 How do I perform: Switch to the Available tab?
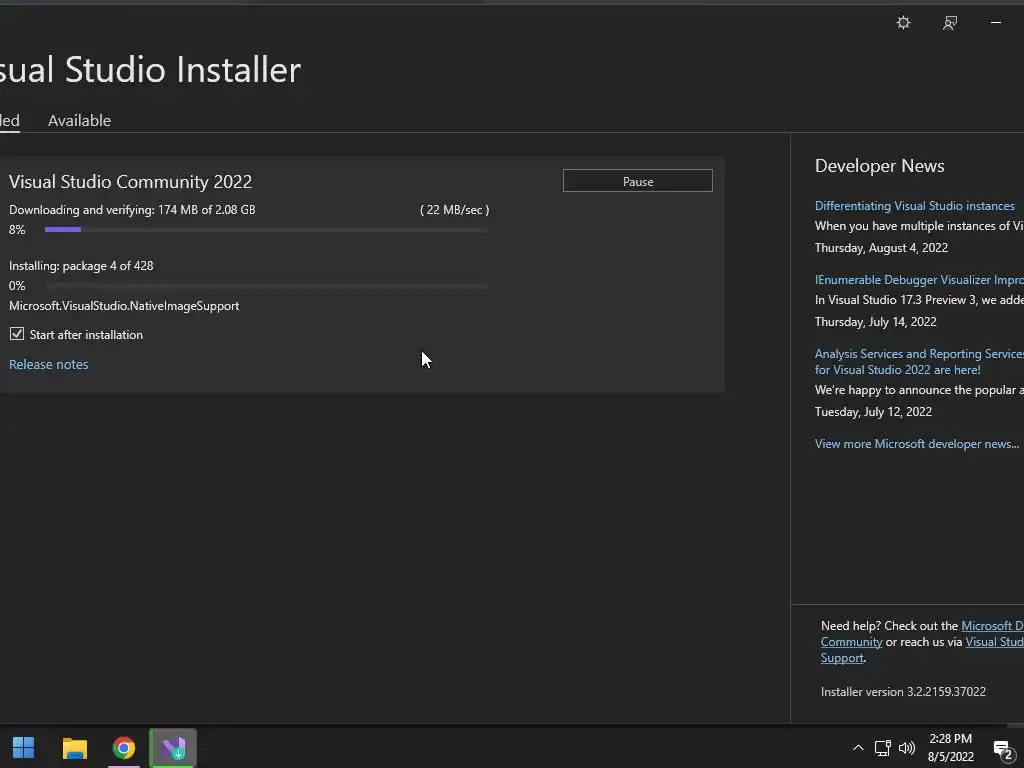pos(80,121)
